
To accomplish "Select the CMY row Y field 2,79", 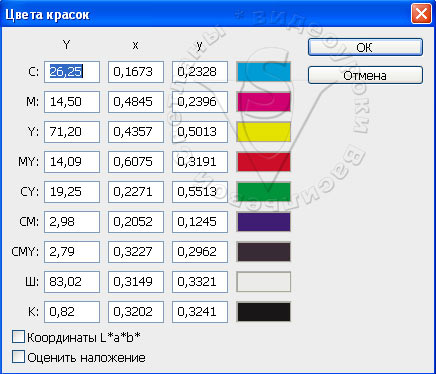I will pos(72,252).
